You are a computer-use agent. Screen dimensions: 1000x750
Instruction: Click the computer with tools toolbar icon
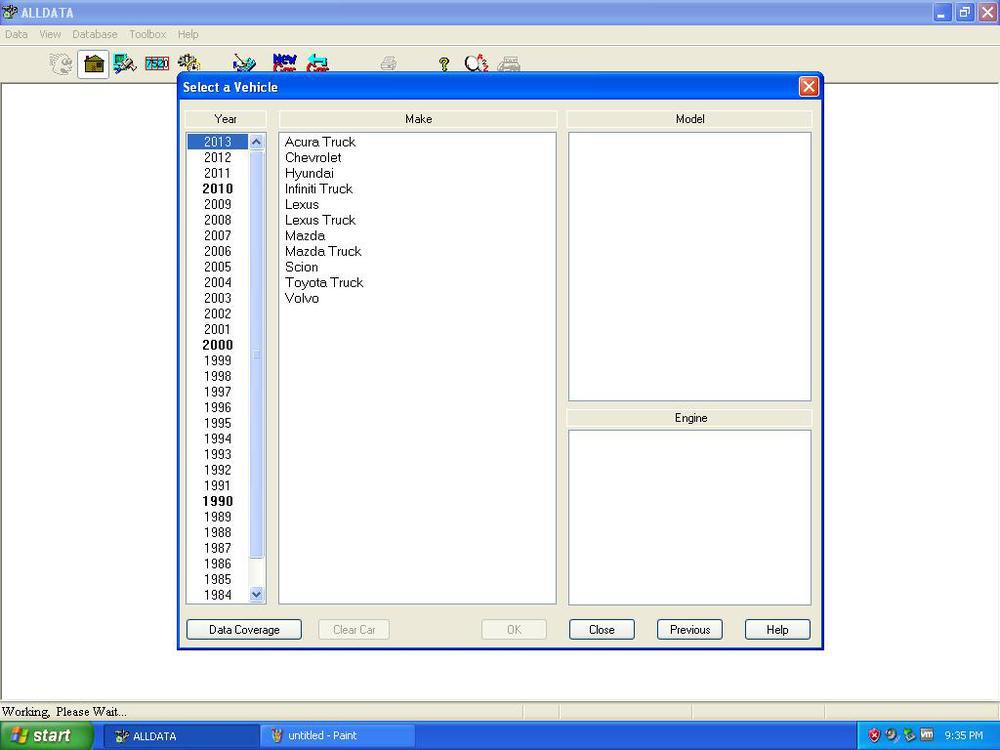(x=125, y=64)
